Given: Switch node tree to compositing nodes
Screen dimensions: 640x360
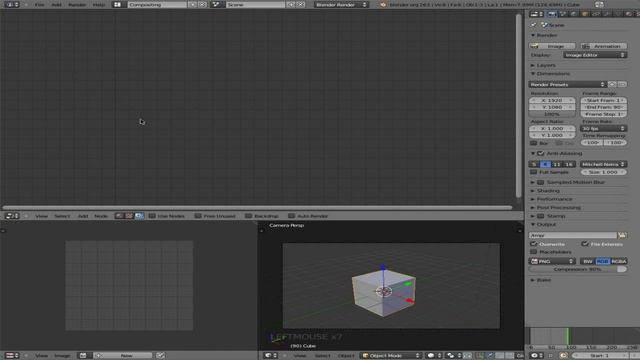Looking at the screenshot, I should tap(139, 216).
